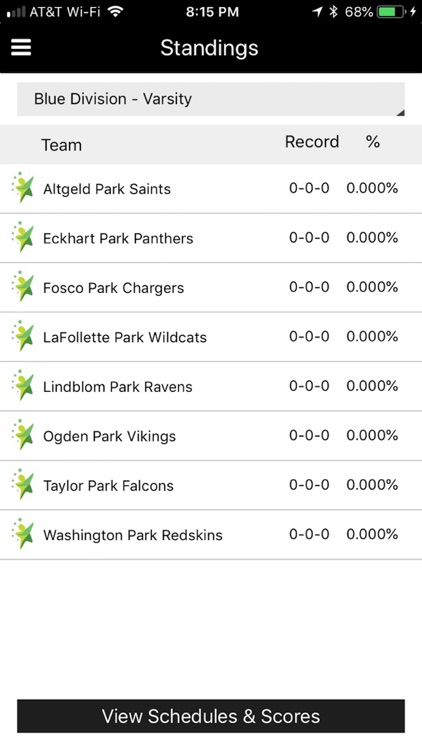Select the Altgeld Park Saints team name
The image size is (422, 750).
107,189
